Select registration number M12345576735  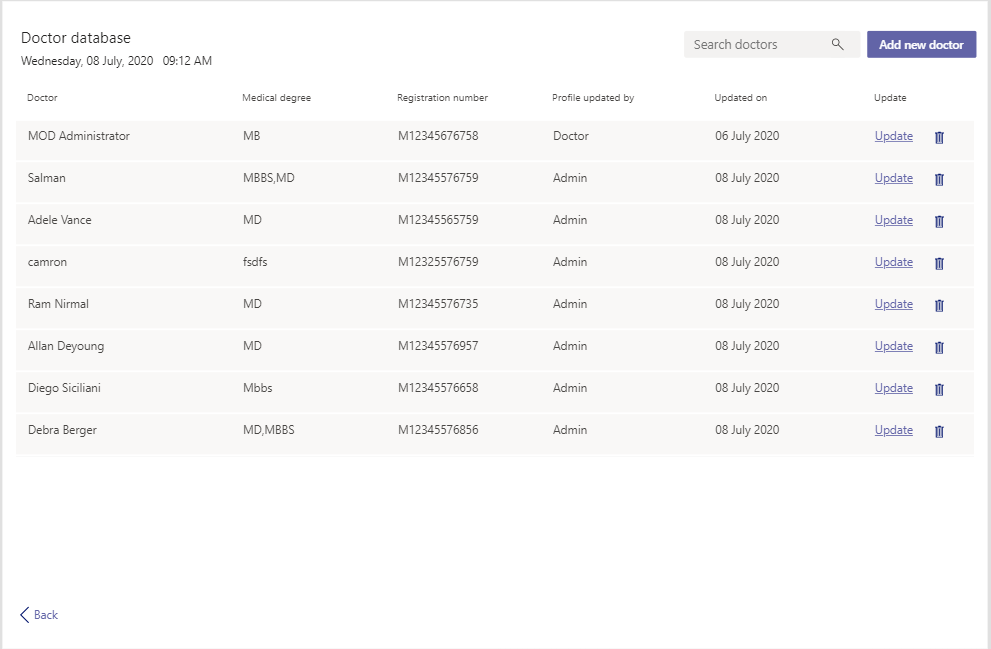[x=438, y=304]
